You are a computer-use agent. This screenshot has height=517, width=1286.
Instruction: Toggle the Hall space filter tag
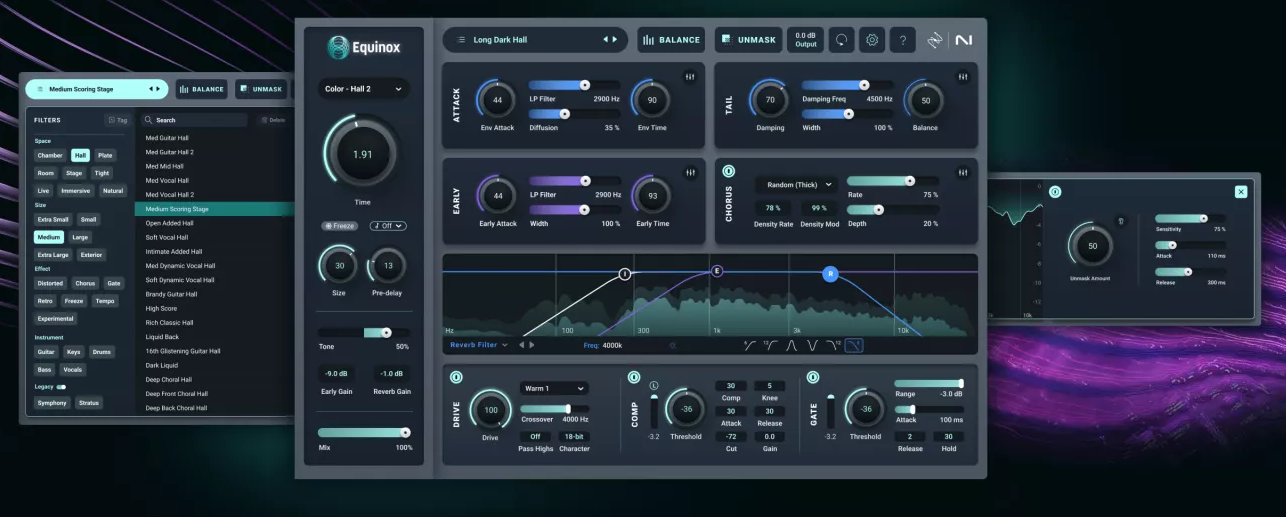point(80,155)
